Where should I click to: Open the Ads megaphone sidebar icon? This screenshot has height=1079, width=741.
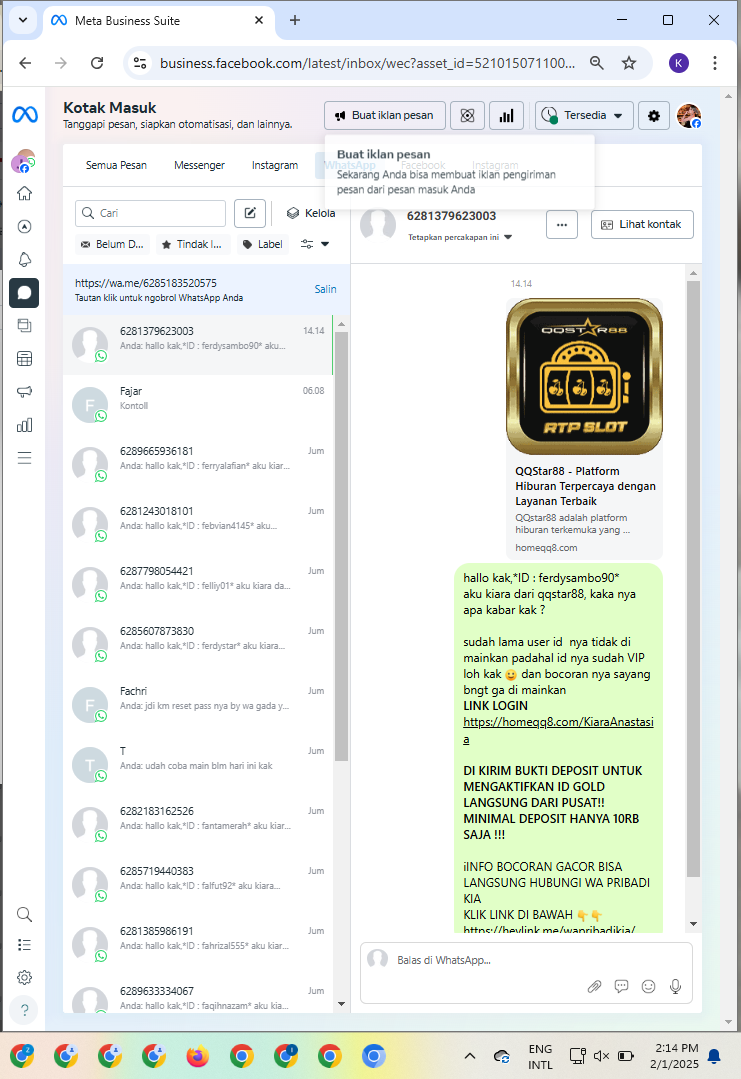(x=25, y=392)
